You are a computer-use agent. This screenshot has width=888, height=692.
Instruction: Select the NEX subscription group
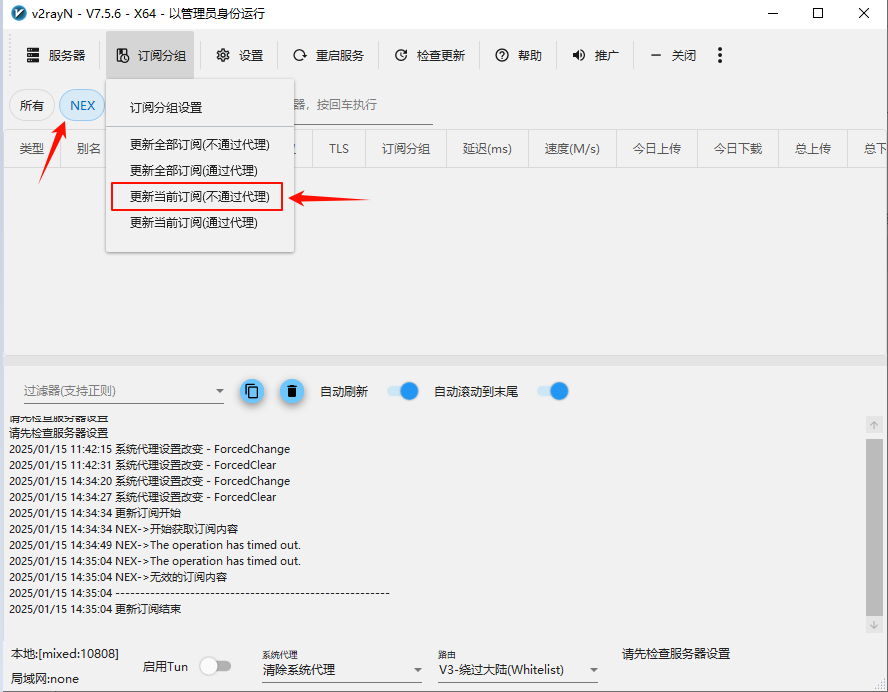[x=82, y=105]
